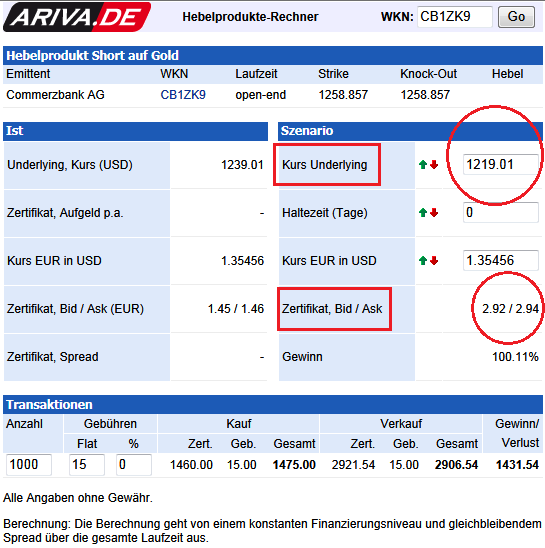This screenshot has height=548, width=545.
Task: Select the open-end Laufzeit value
Action: click(x=260, y=95)
